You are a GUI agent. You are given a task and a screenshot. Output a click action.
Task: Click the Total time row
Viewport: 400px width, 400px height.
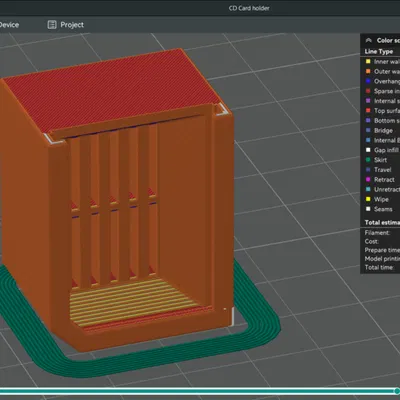coord(379,267)
